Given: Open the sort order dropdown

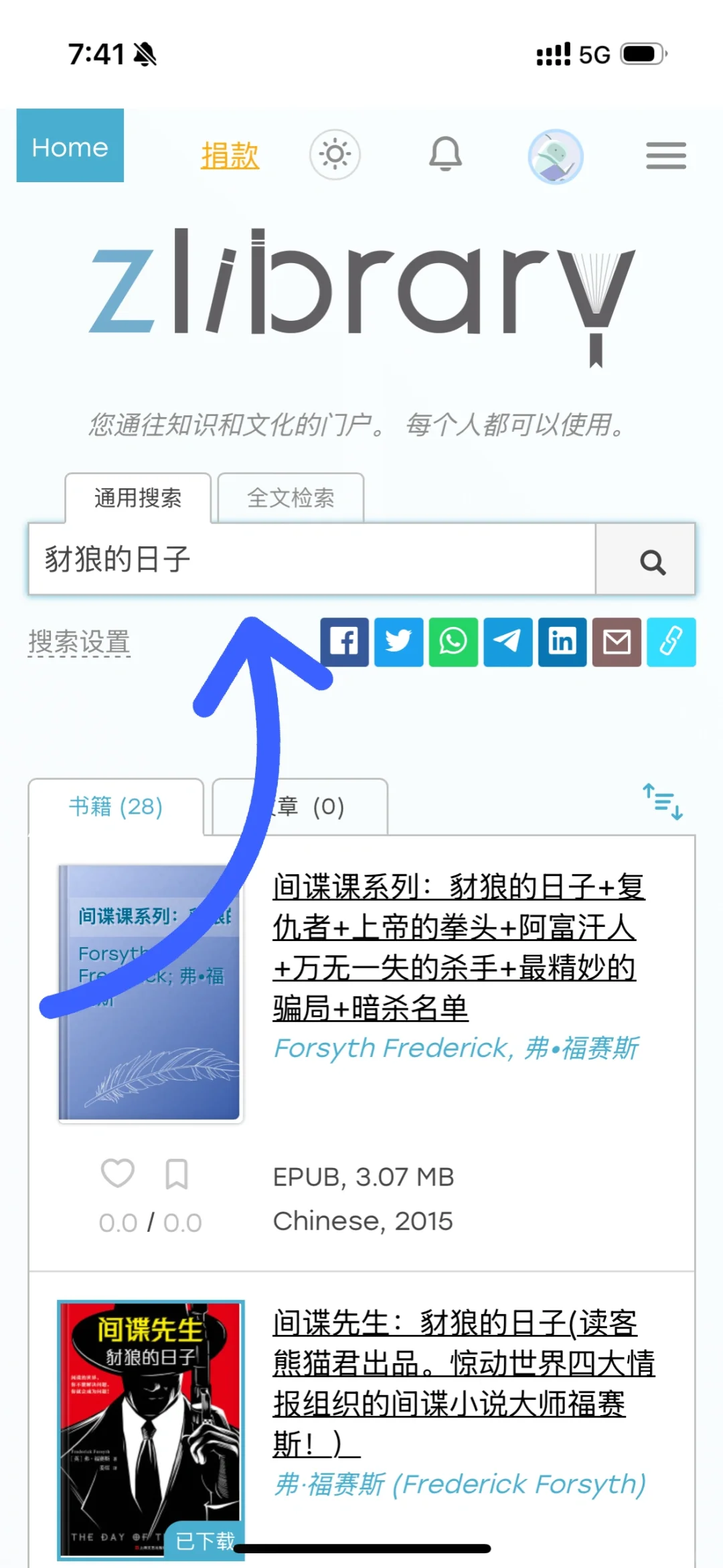Looking at the screenshot, I should pyautogui.click(x=663, y=802).
